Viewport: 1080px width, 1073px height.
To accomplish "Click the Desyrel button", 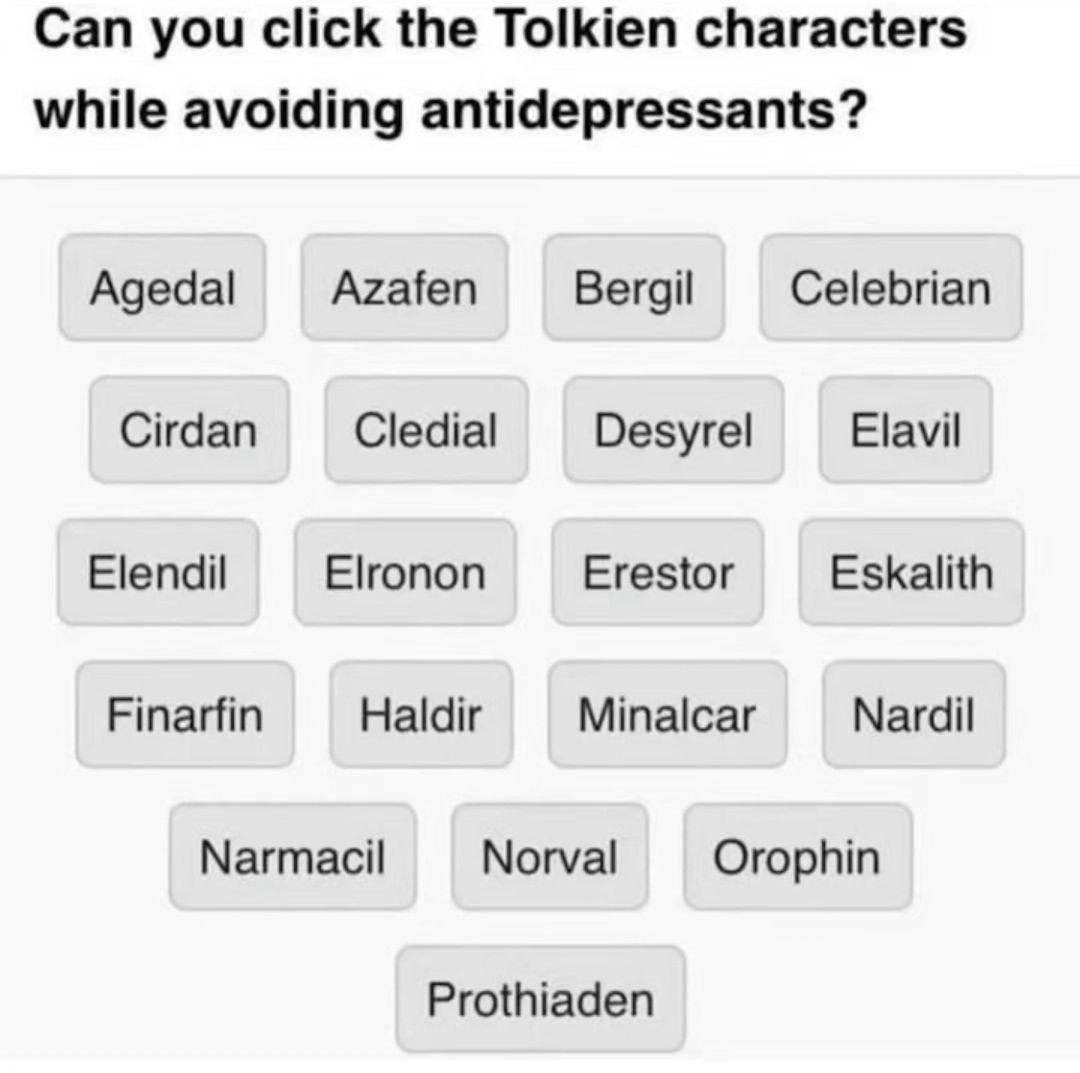I will 673,430.
